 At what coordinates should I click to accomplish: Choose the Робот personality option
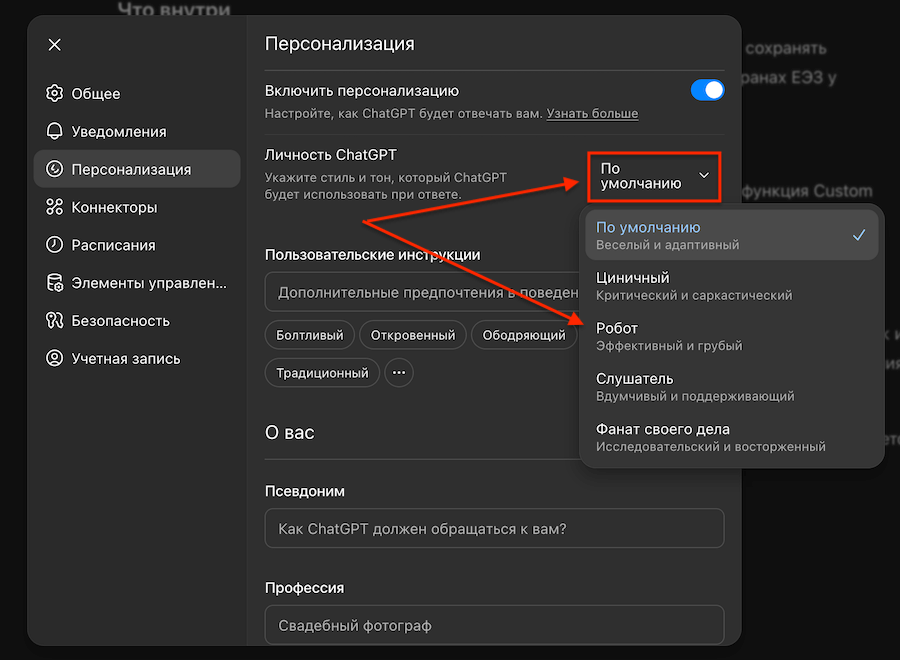point(732,336)
